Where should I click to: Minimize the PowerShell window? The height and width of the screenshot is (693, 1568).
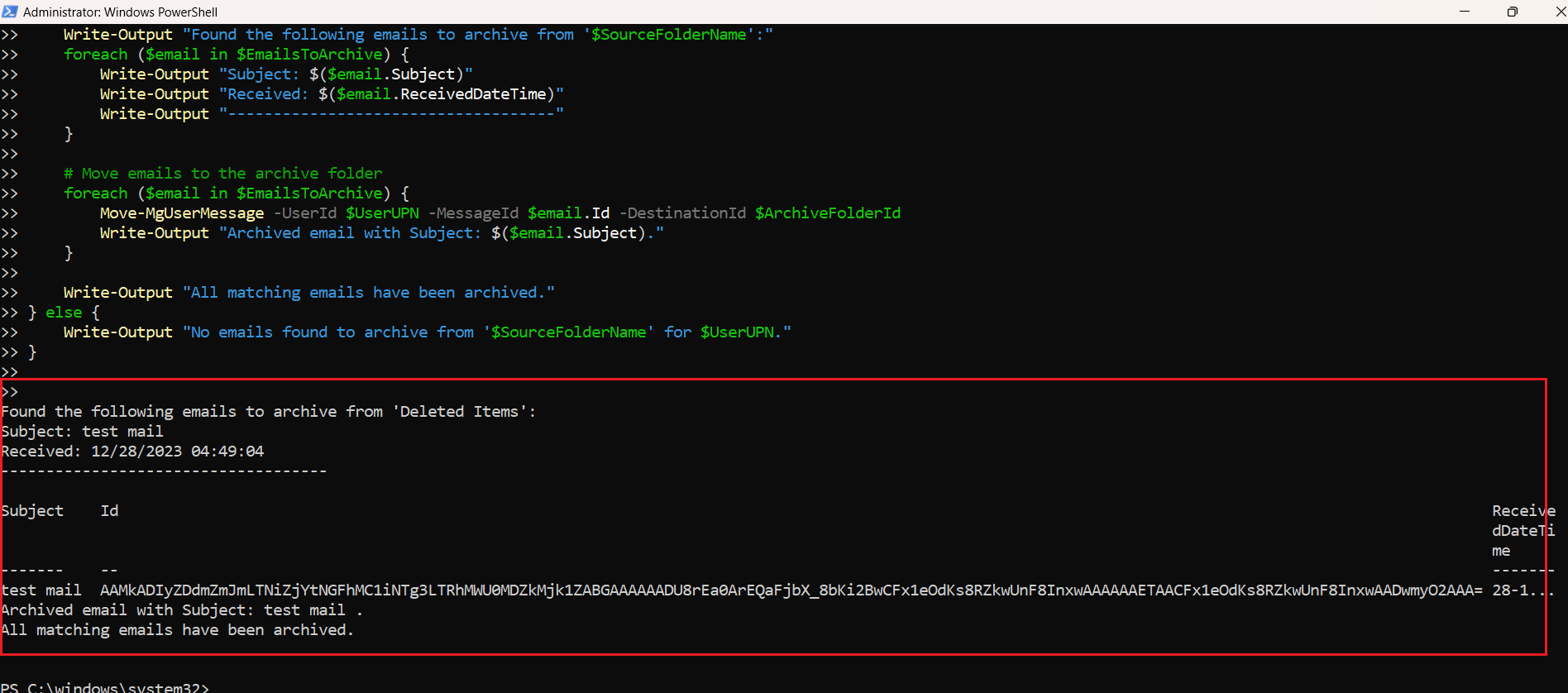pos(1465,12)
